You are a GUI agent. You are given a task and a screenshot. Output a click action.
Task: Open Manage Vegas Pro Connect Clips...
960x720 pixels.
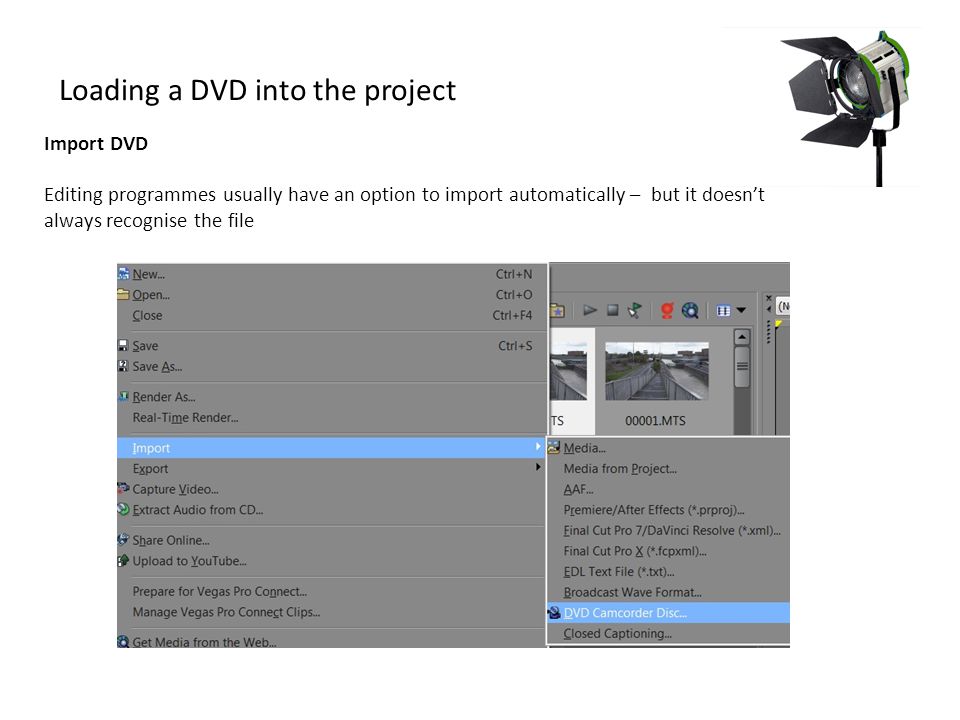(331, 612)
